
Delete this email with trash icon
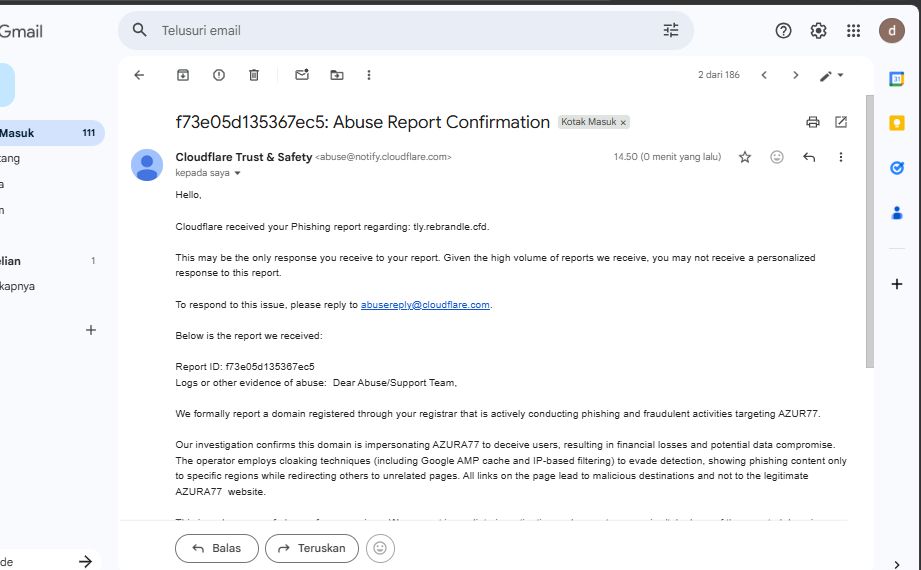(254, 75)
